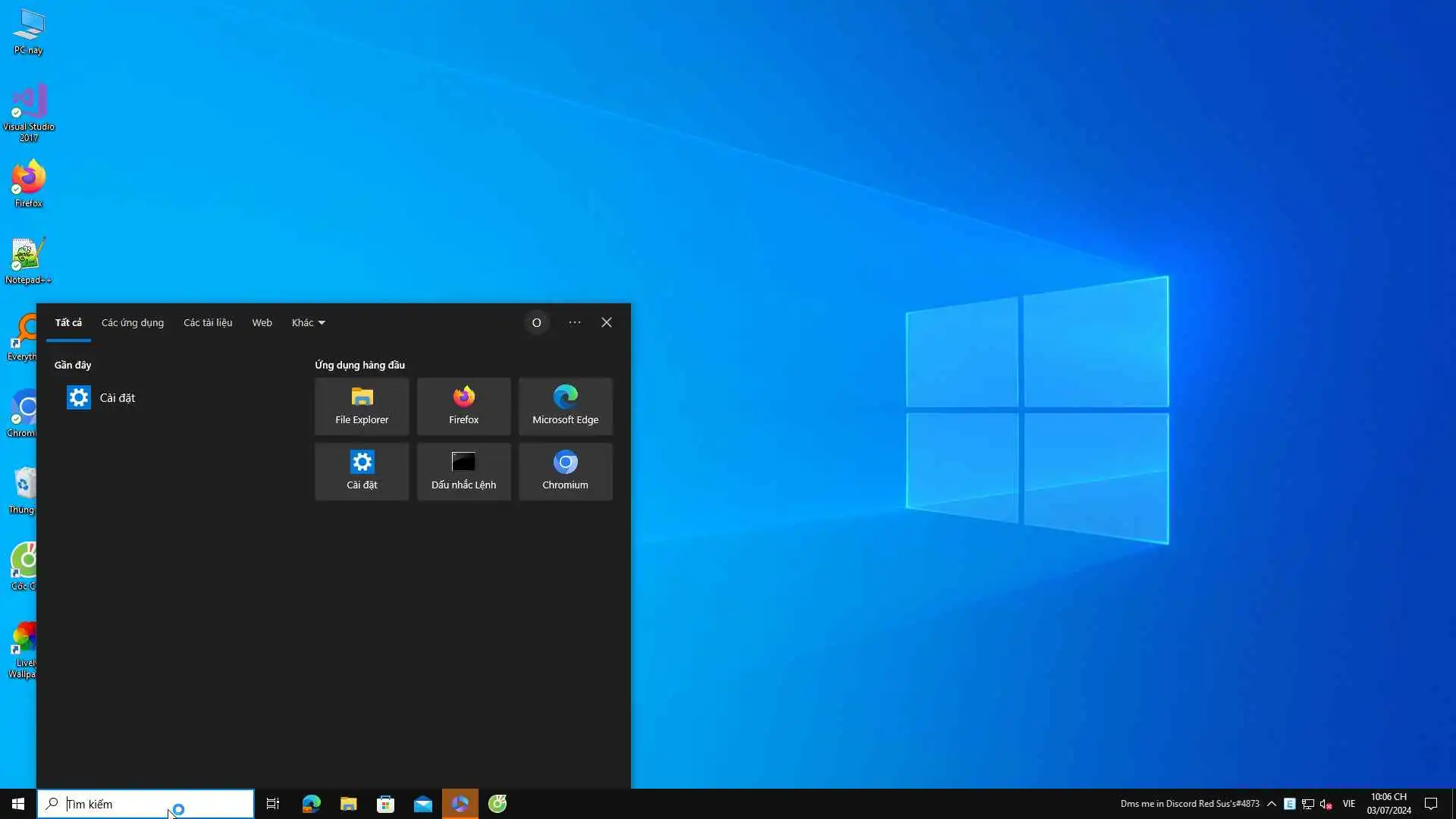Launch Firefox from top apps grid
1456x819 pixels.
pyautogui.click(x=463, y=406)
